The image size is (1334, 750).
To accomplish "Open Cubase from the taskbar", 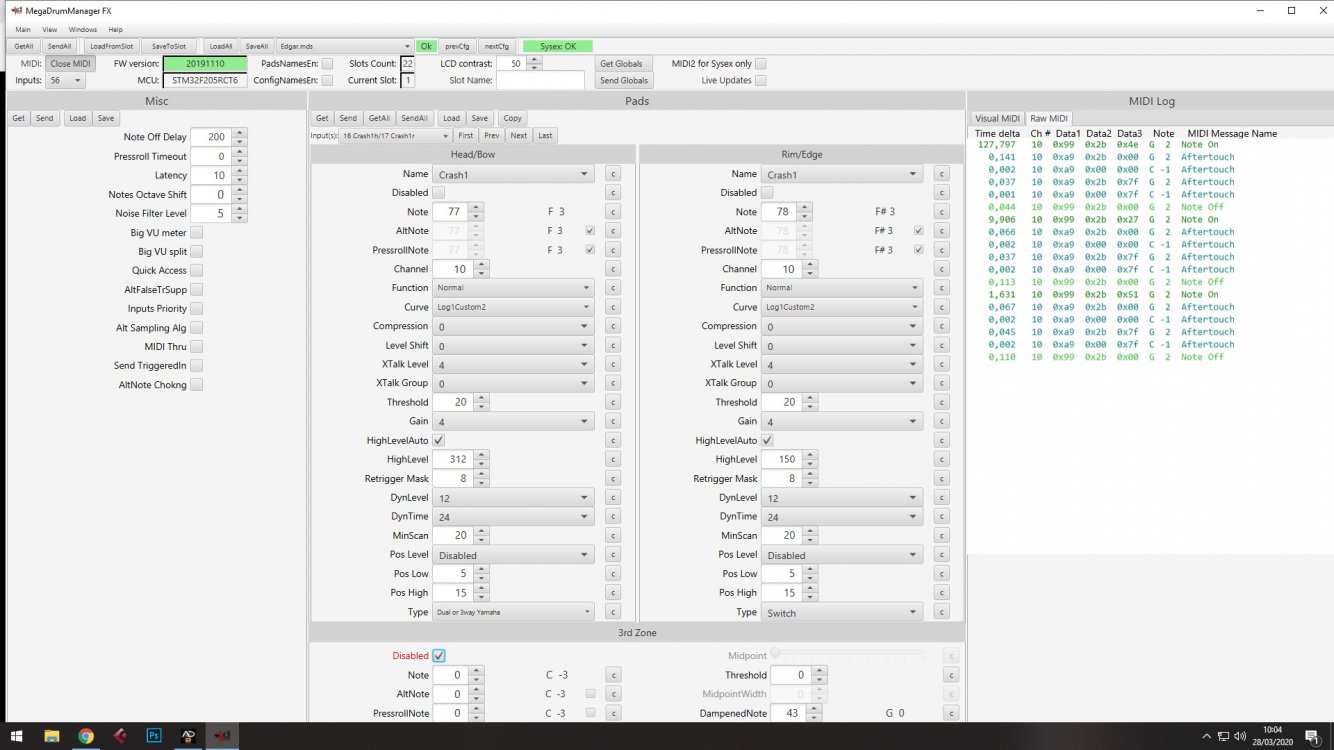I will coord(120,735).
